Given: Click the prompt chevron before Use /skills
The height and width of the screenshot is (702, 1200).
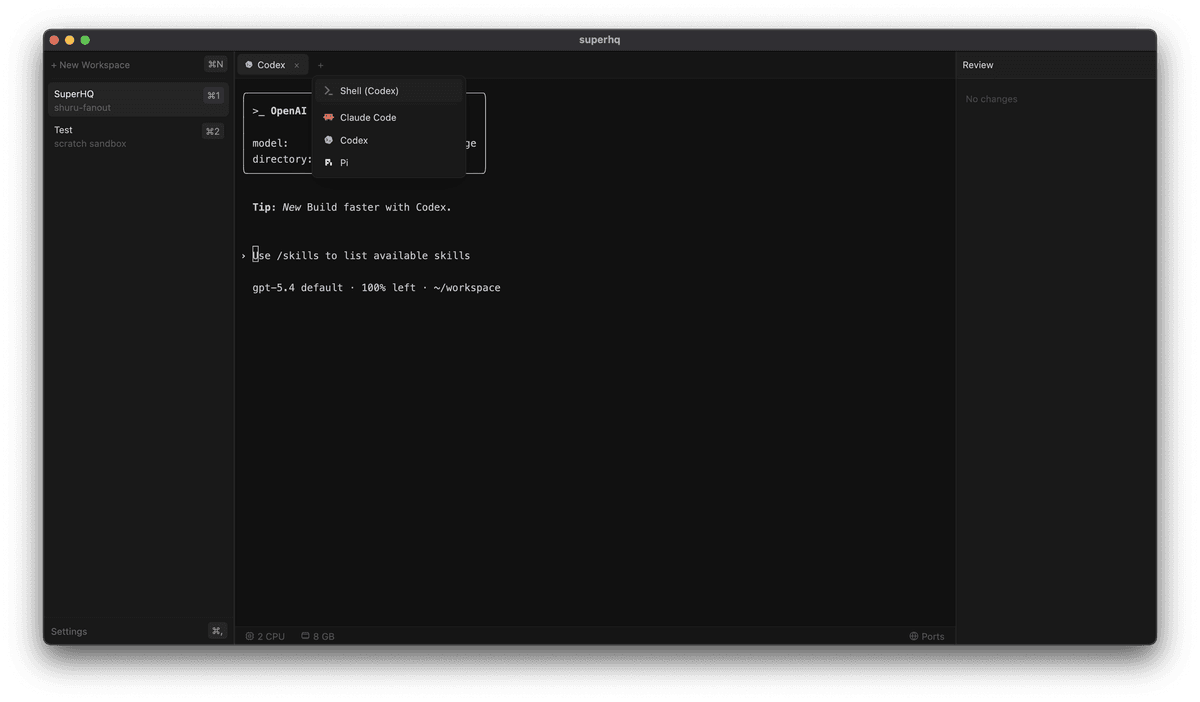Looking at the screenshot, I should (243, 256).
